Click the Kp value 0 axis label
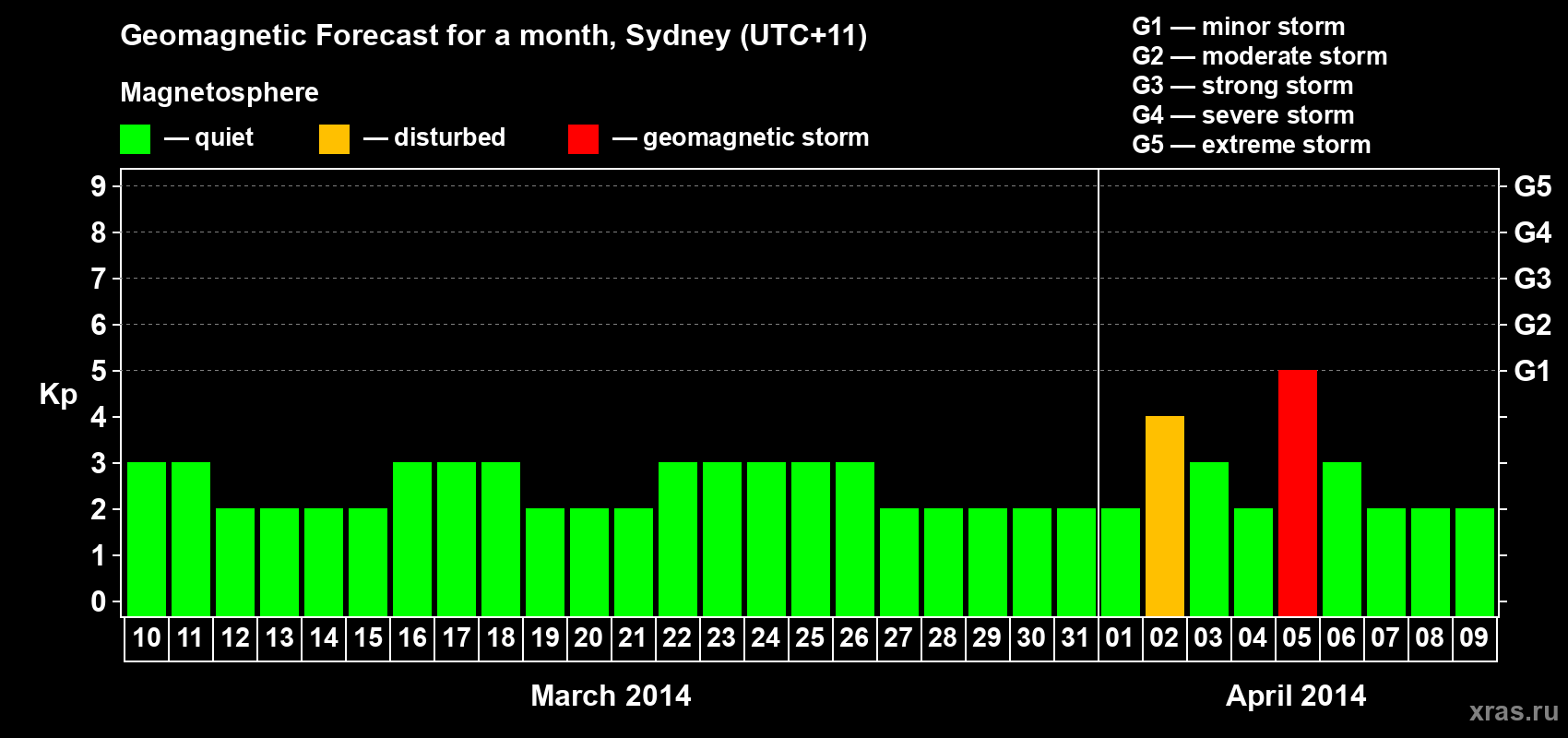Screen dimensions: 1568x738 (99, 601)
